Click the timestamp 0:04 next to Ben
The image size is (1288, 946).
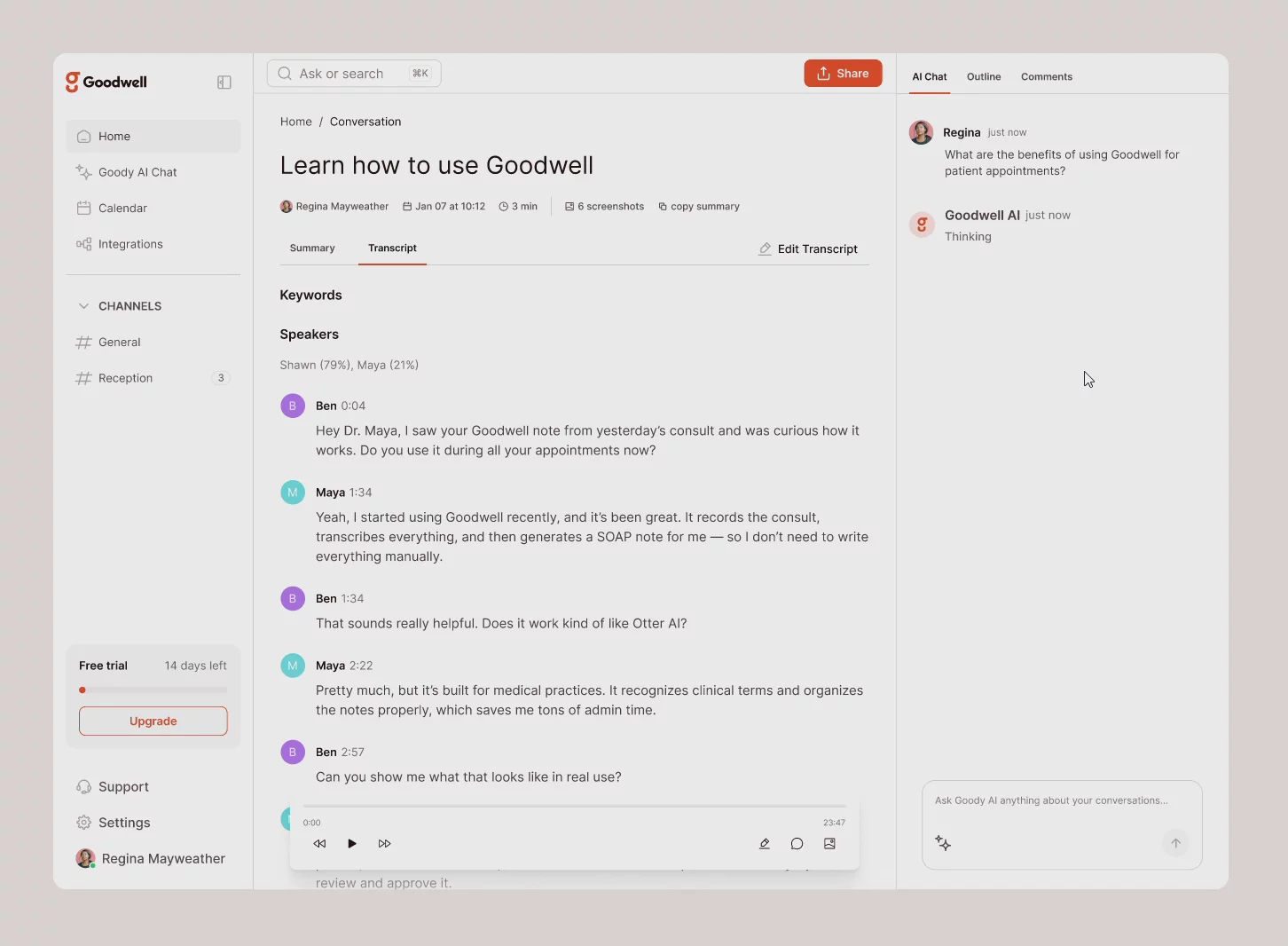click(353, 406)
